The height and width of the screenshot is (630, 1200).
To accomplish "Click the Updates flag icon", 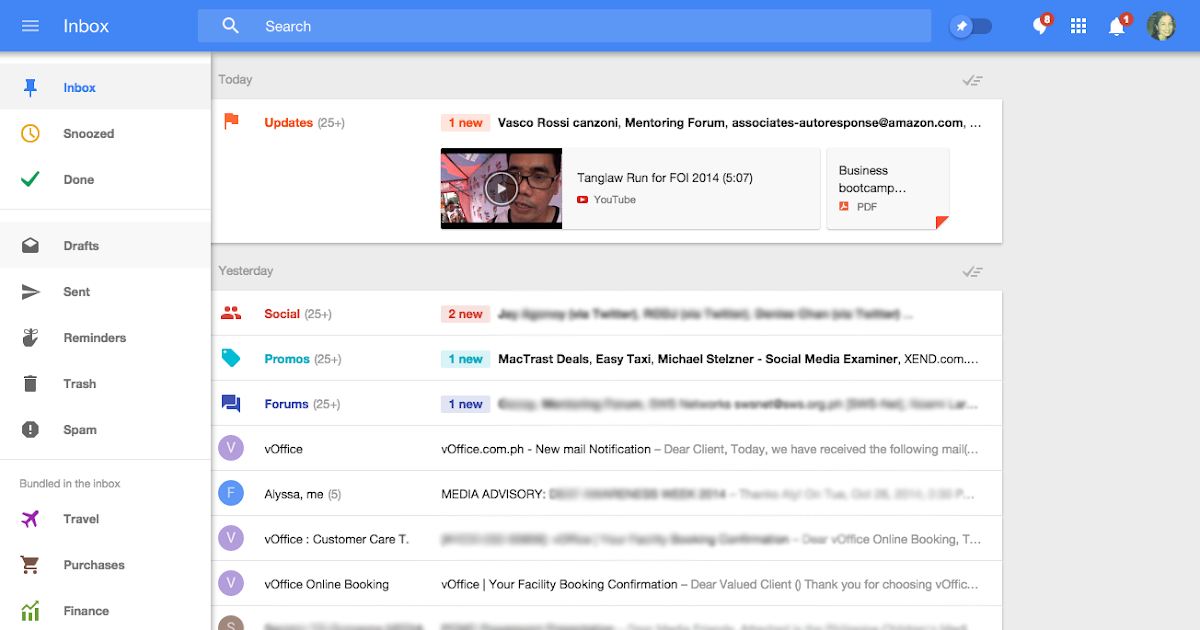I will coord(231,122).
